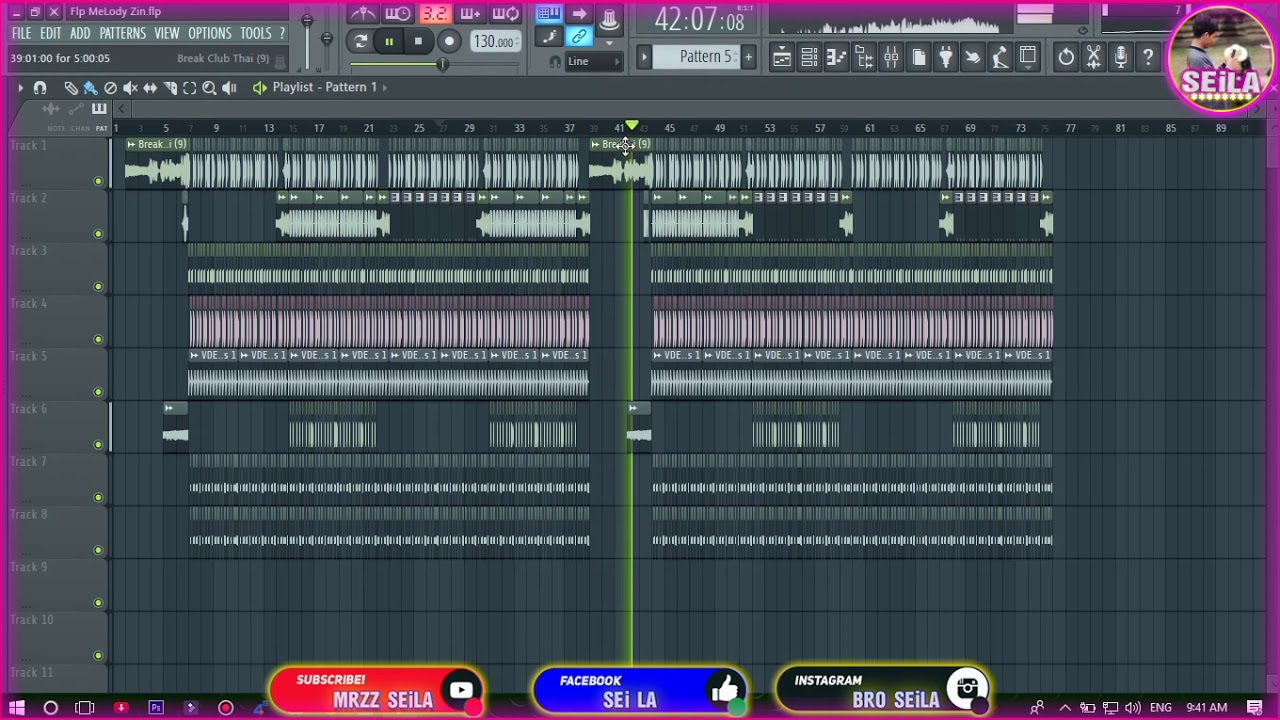Toggle loop recording button
The width and height of the screenshot is (1280, 720).
(x=506, y=14)
